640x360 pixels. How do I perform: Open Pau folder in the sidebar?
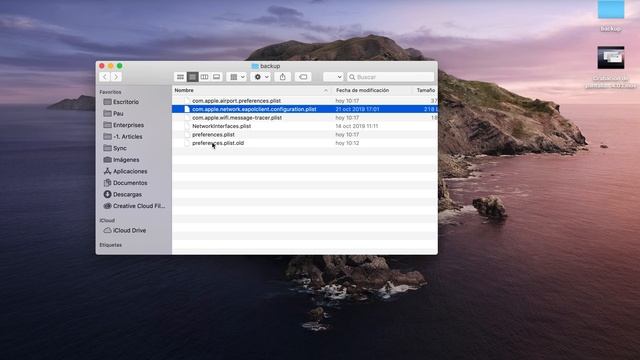(x=118, y=113)
